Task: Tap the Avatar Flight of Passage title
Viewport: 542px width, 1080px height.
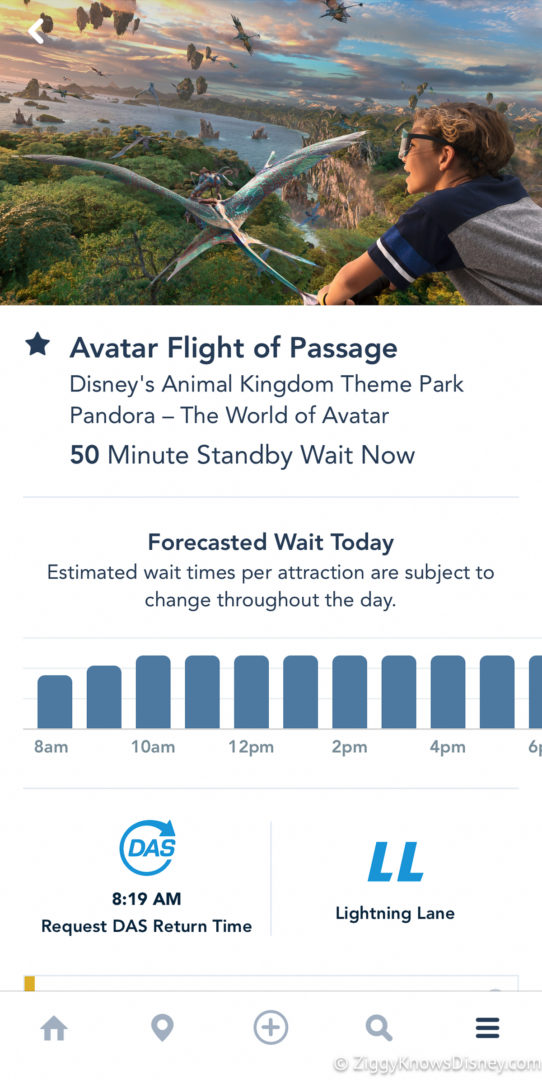Action: (x=233, y=349)
